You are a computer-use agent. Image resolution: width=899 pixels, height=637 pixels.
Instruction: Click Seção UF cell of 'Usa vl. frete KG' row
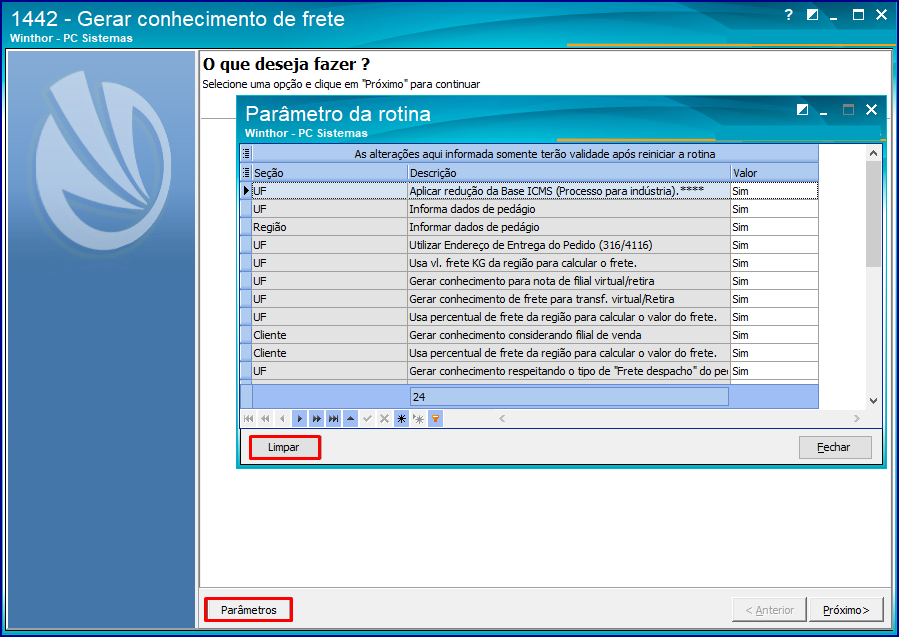(330, 263)
